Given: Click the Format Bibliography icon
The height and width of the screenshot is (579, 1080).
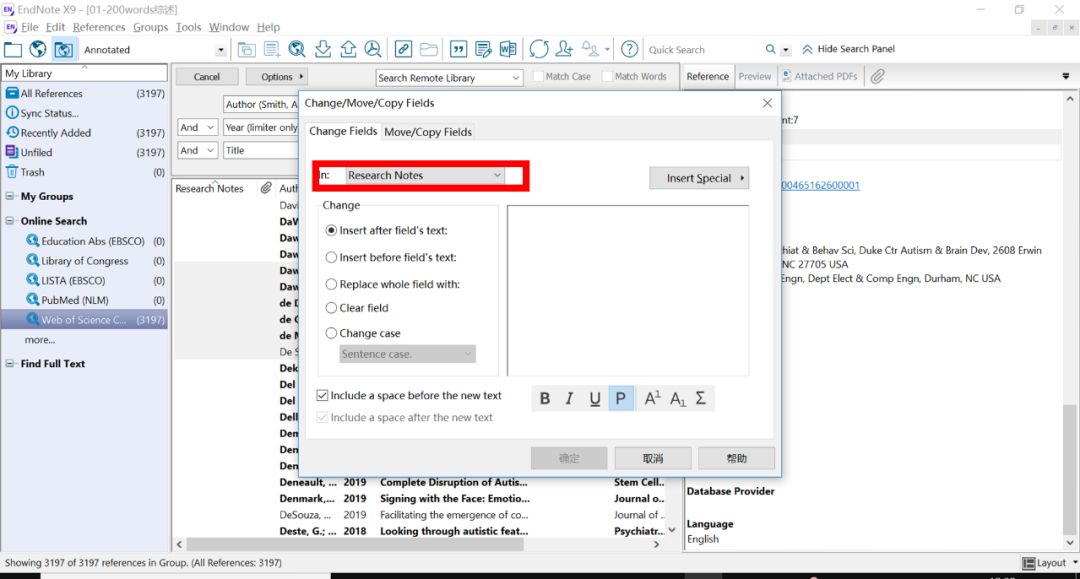Looking at the screenshot, I should [x=484, y=50].
